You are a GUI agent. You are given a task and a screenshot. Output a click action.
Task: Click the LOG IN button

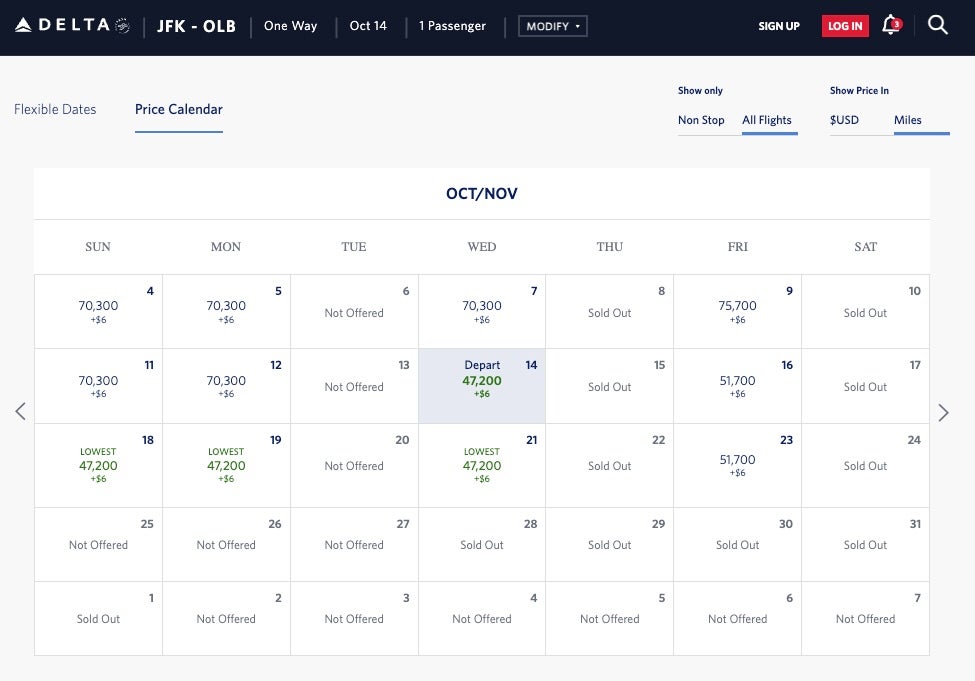click(845, 26)
